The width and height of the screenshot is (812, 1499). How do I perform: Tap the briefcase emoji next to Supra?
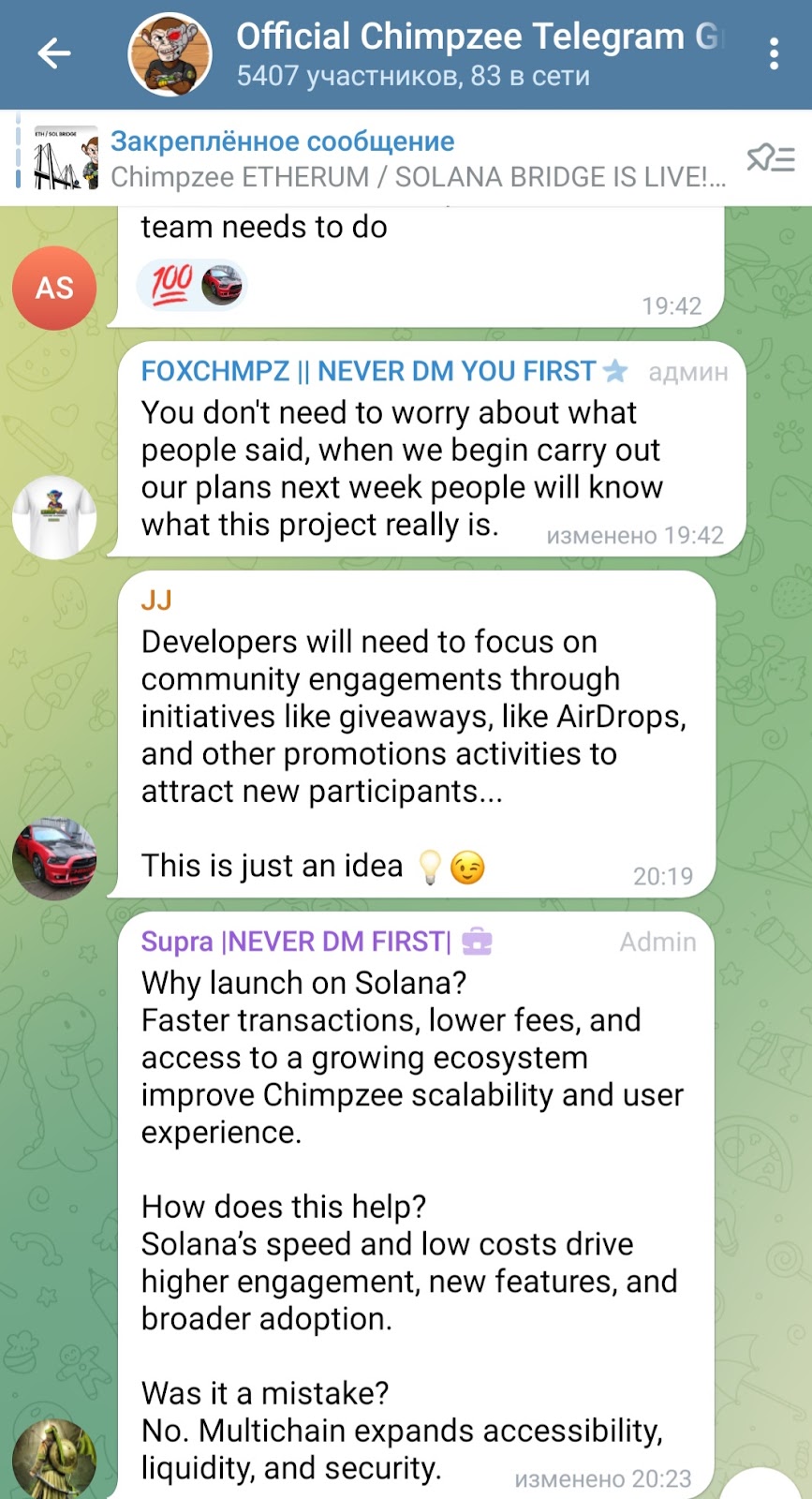477,941
